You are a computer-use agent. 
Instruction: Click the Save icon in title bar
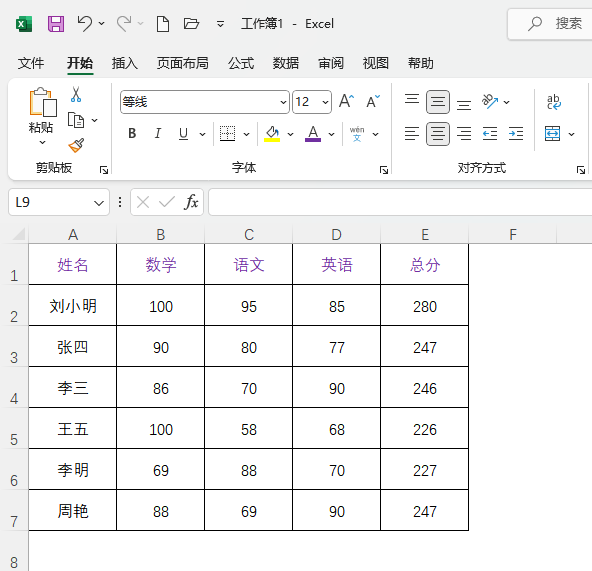click(56, 24)
